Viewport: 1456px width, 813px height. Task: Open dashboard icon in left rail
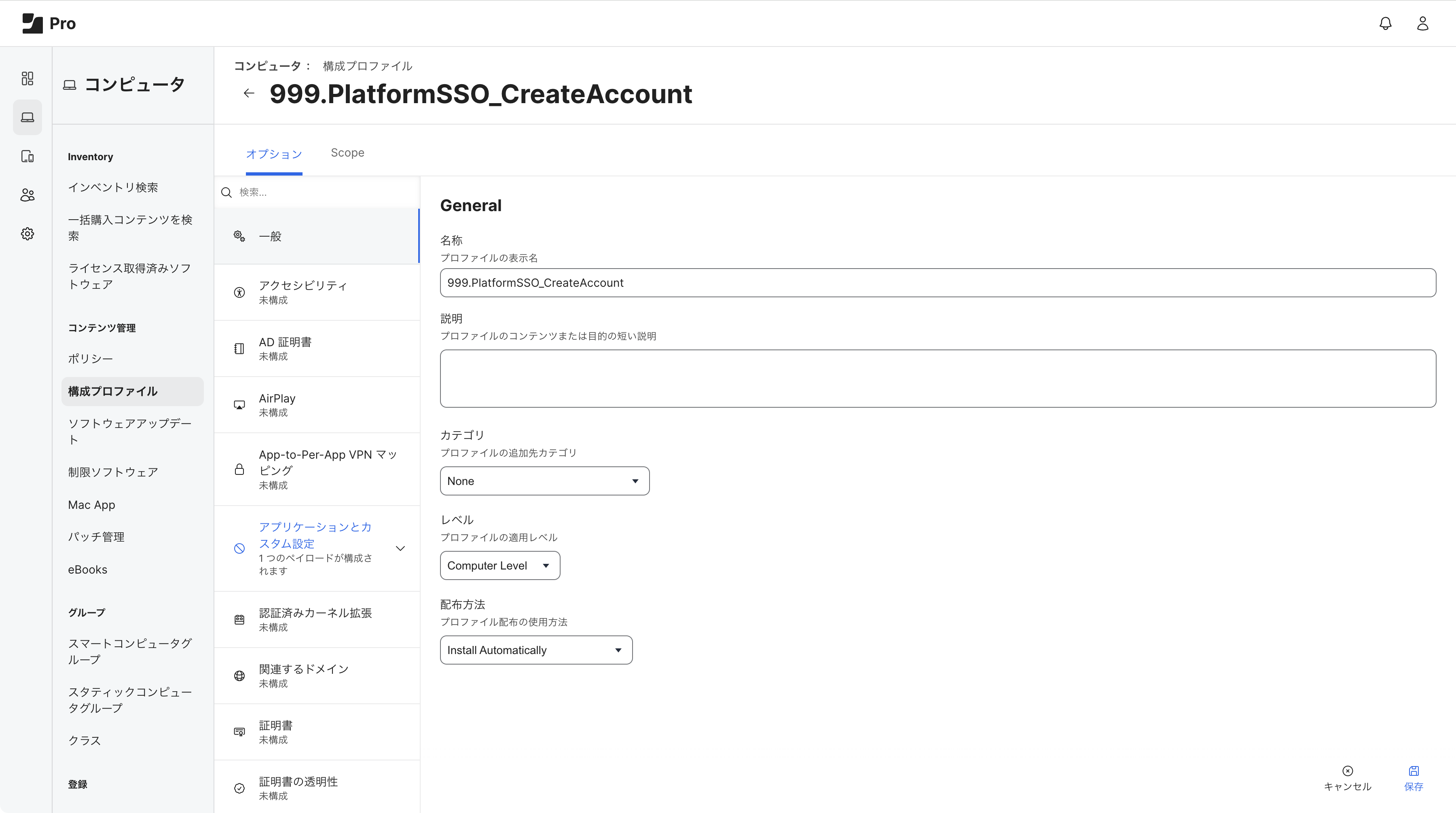[27, 78]
